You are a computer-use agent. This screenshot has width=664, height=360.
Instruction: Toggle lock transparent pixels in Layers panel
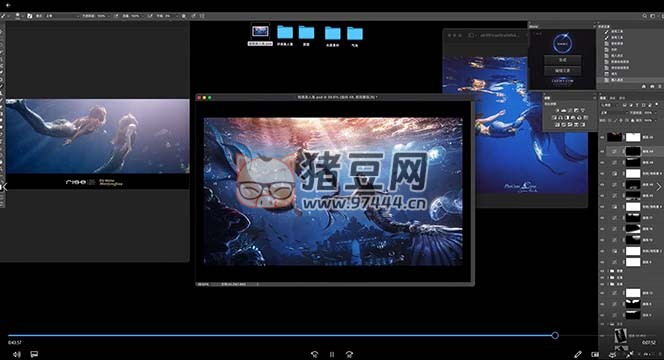coord(609,120)
